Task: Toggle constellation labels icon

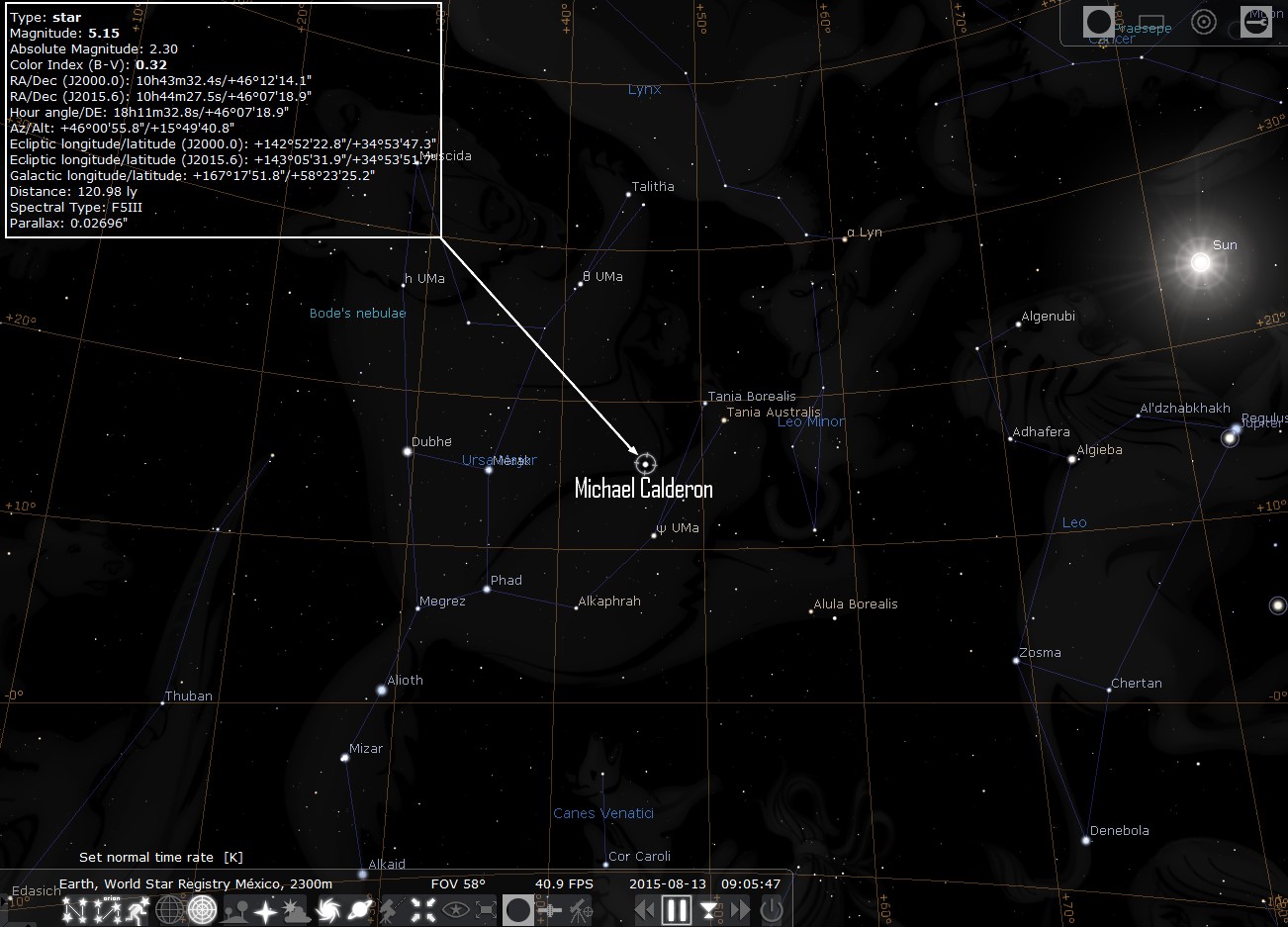Action: 106,909
